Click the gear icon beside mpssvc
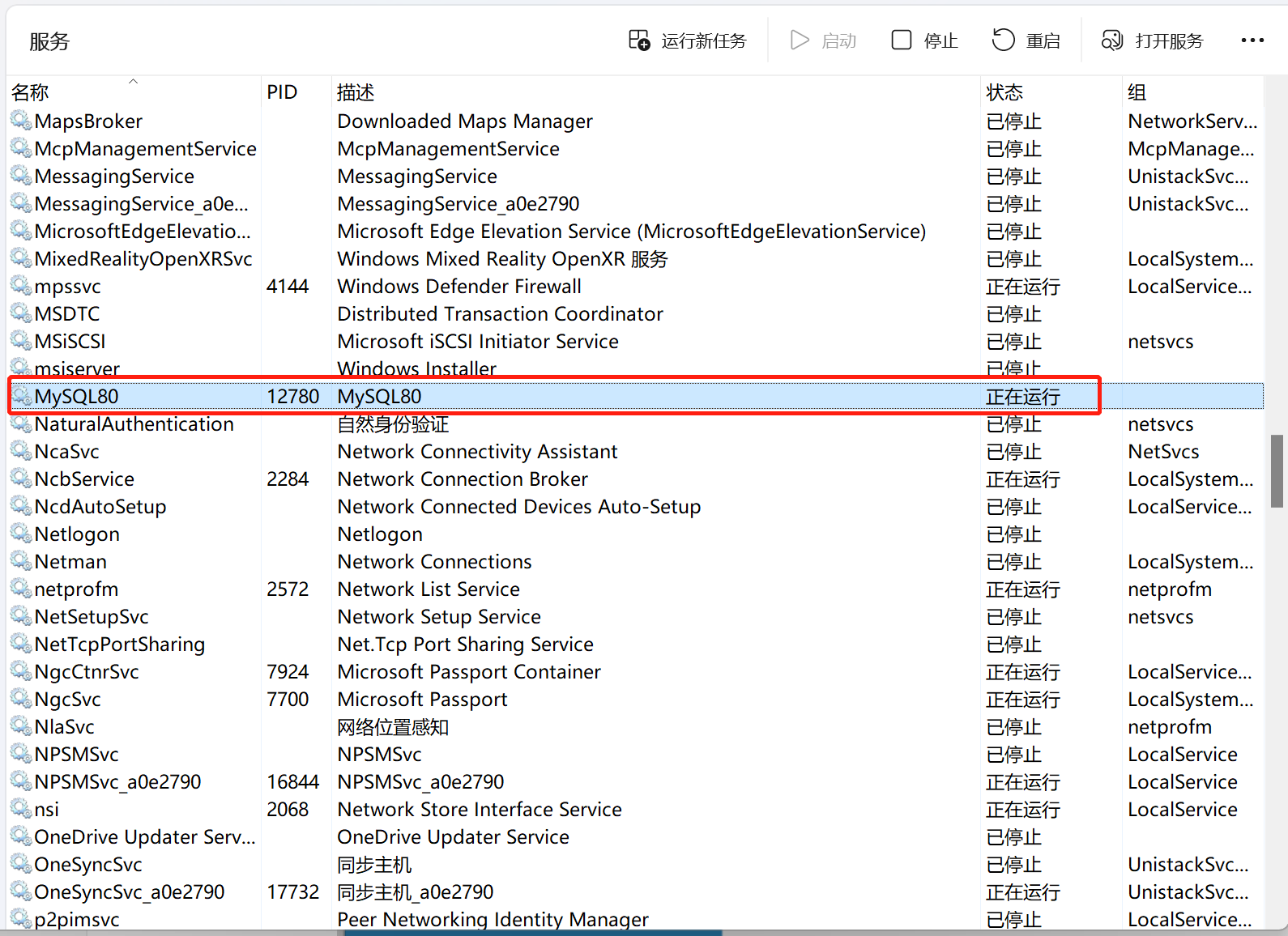Screen dimensions: 1288x936 21,286
